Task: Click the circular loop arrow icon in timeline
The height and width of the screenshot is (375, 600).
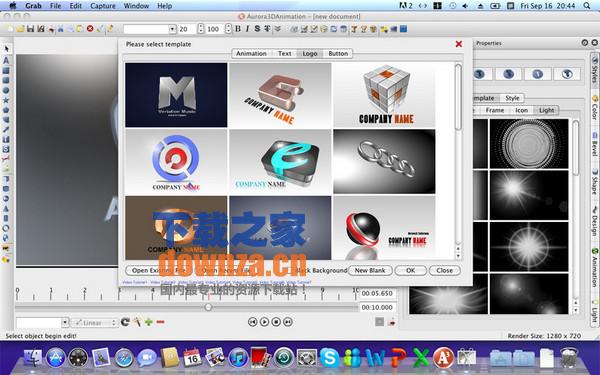Action: pos(125,322)
